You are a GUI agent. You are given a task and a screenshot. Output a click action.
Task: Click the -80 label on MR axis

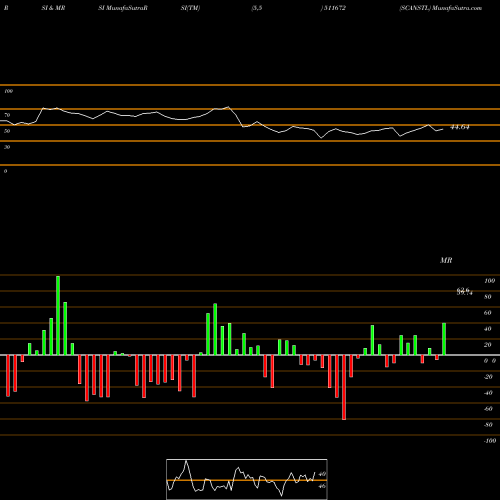click(488, 425)
